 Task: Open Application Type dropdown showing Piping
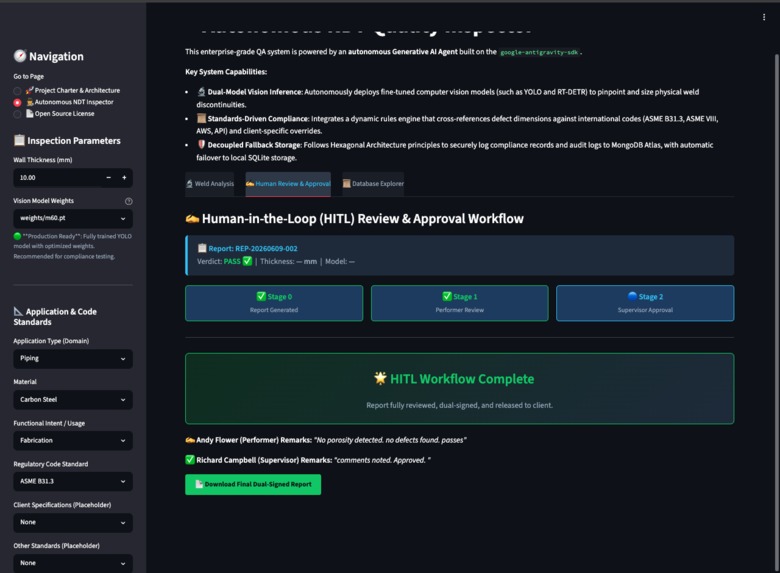click(73, 359)
